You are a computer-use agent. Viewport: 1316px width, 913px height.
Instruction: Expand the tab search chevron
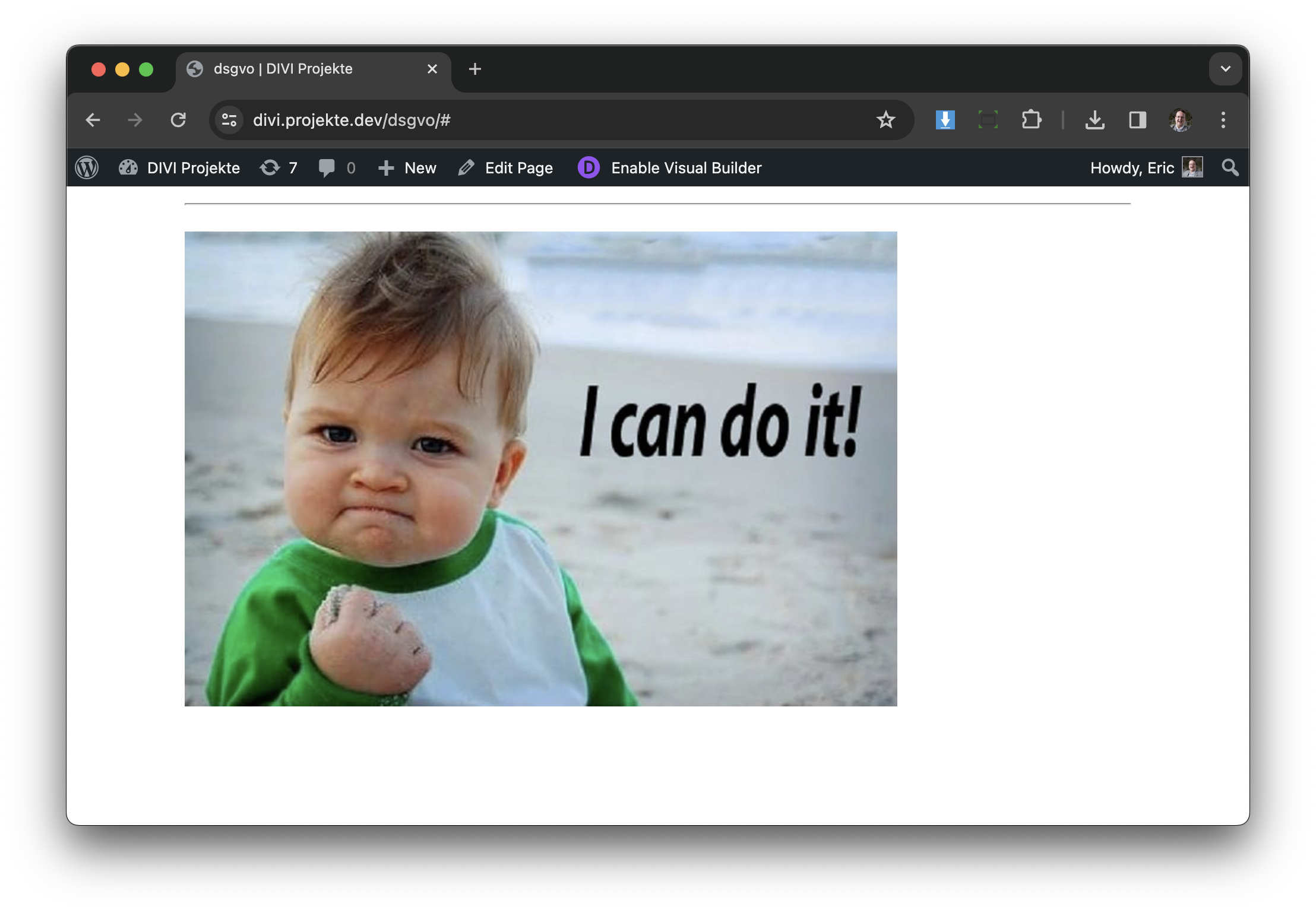point(1225,69)
